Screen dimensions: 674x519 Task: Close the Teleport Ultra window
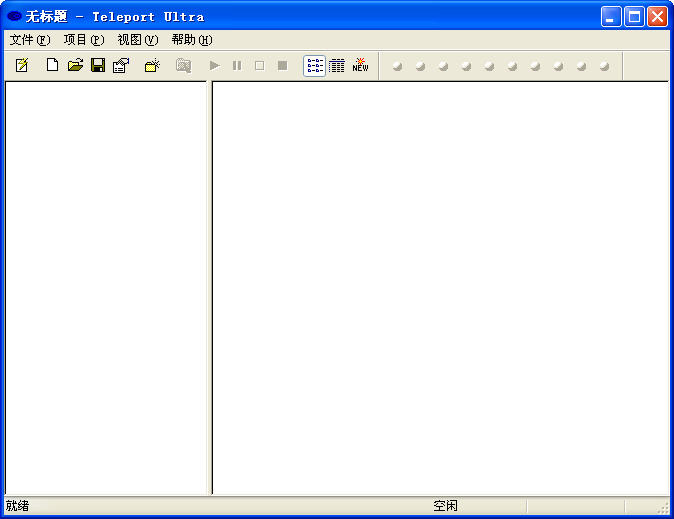click(x=657, y=17)
